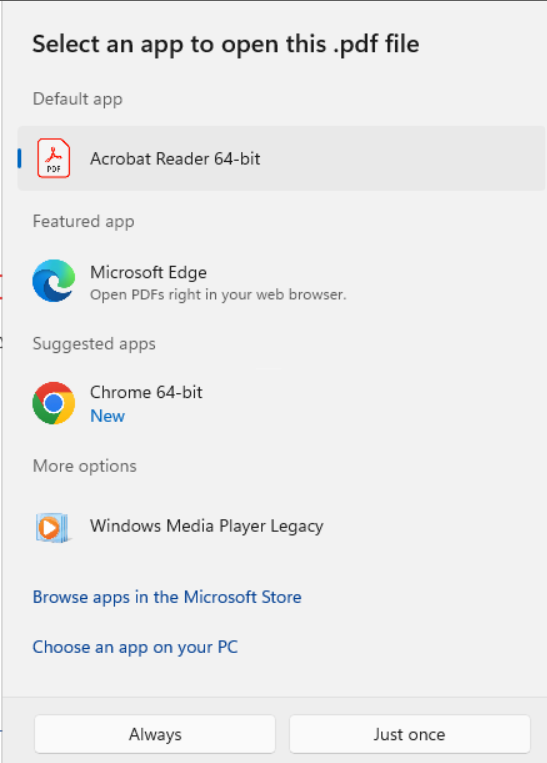Click the Featured app section heading

83,222
